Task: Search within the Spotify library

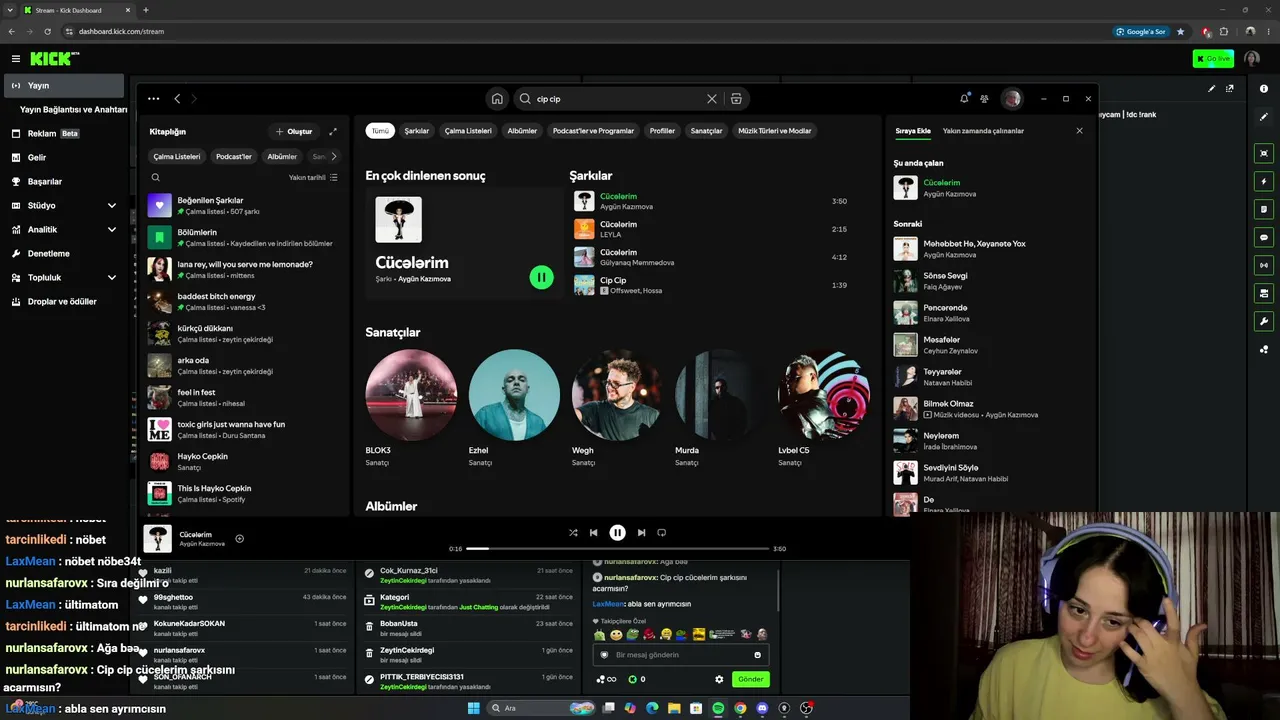Action: pos(155,177)
